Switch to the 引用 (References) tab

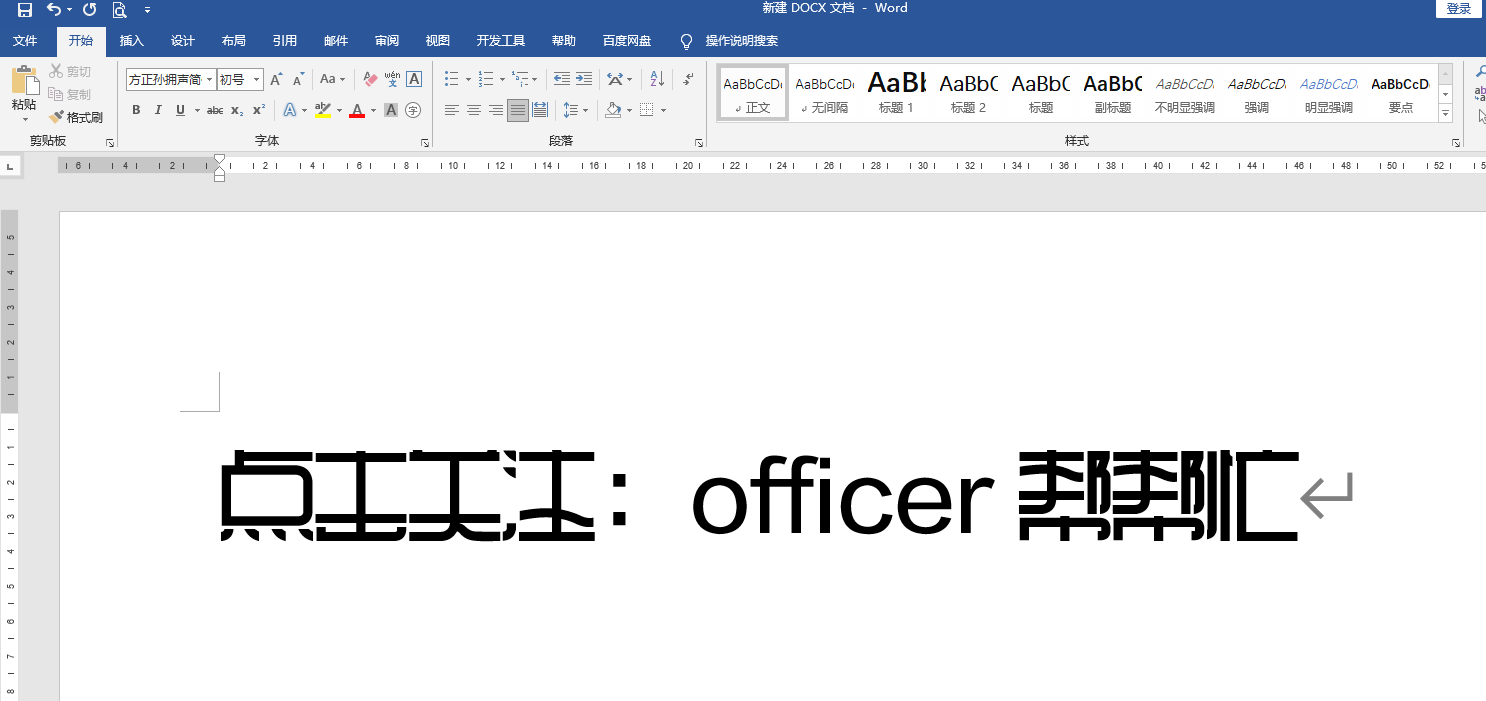click(x=285, y=41)
